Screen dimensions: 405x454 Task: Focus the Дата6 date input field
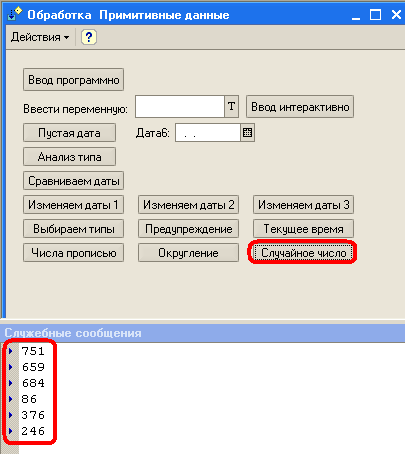[208, 133]
